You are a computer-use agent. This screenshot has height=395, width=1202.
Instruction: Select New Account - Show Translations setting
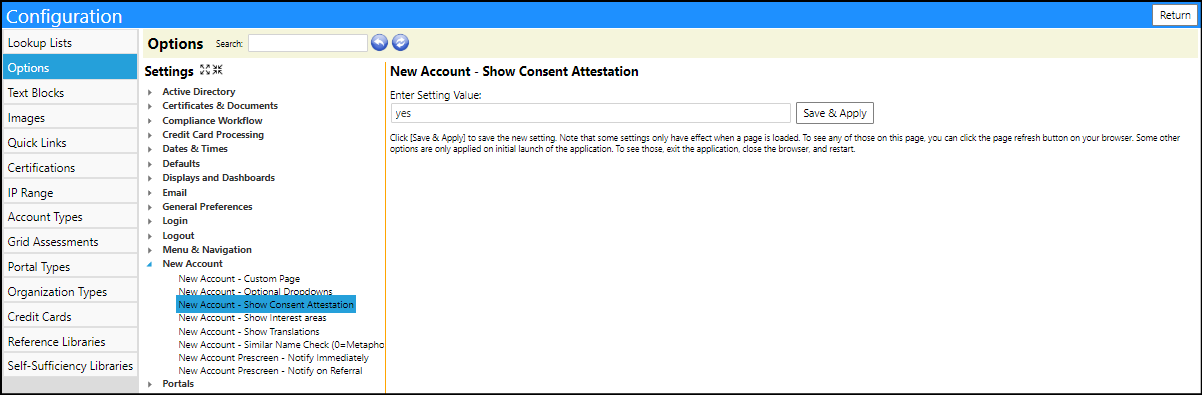click(249, 331)
